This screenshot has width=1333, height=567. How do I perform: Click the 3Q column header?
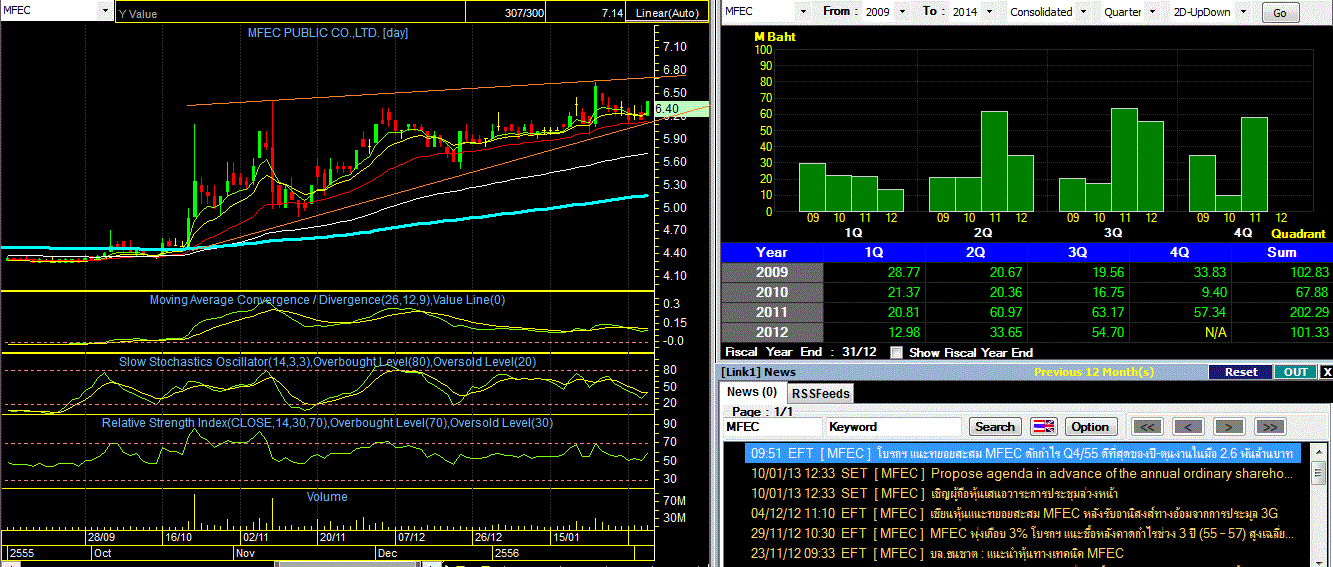pos(1077,252)
